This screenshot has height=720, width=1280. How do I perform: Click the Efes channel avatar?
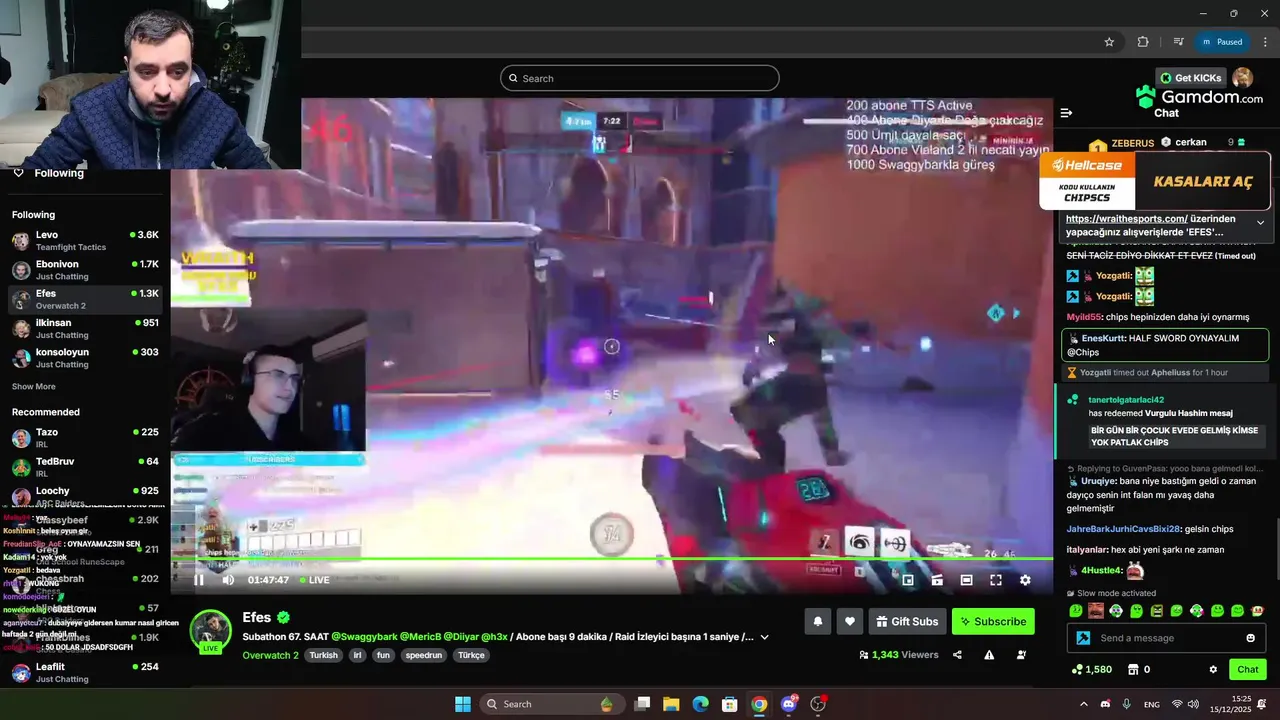pos(211,630)
